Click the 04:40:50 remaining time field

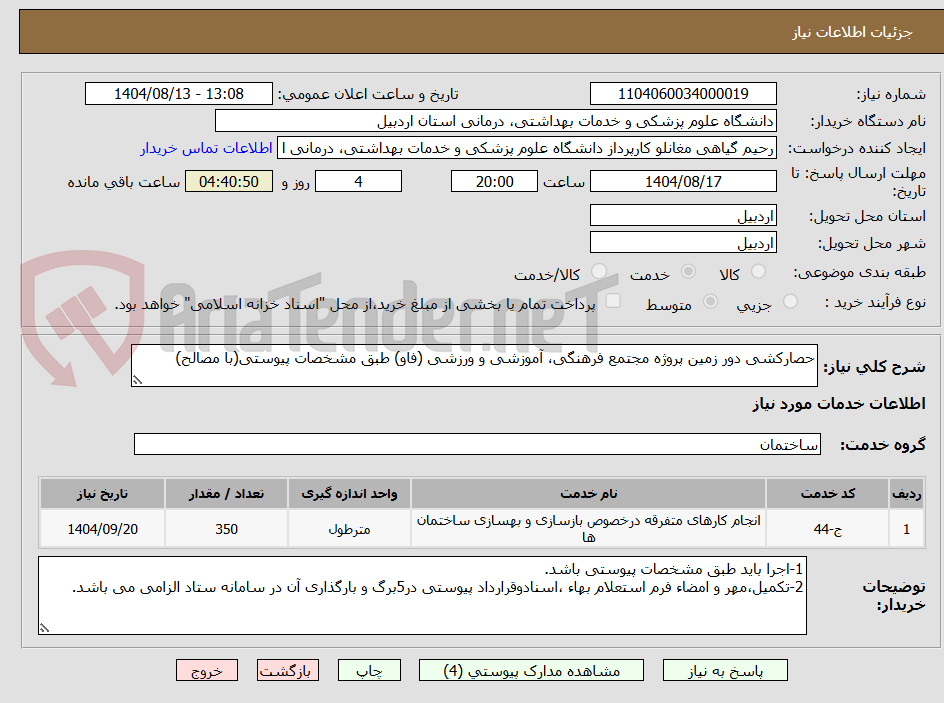pos(229,181)
